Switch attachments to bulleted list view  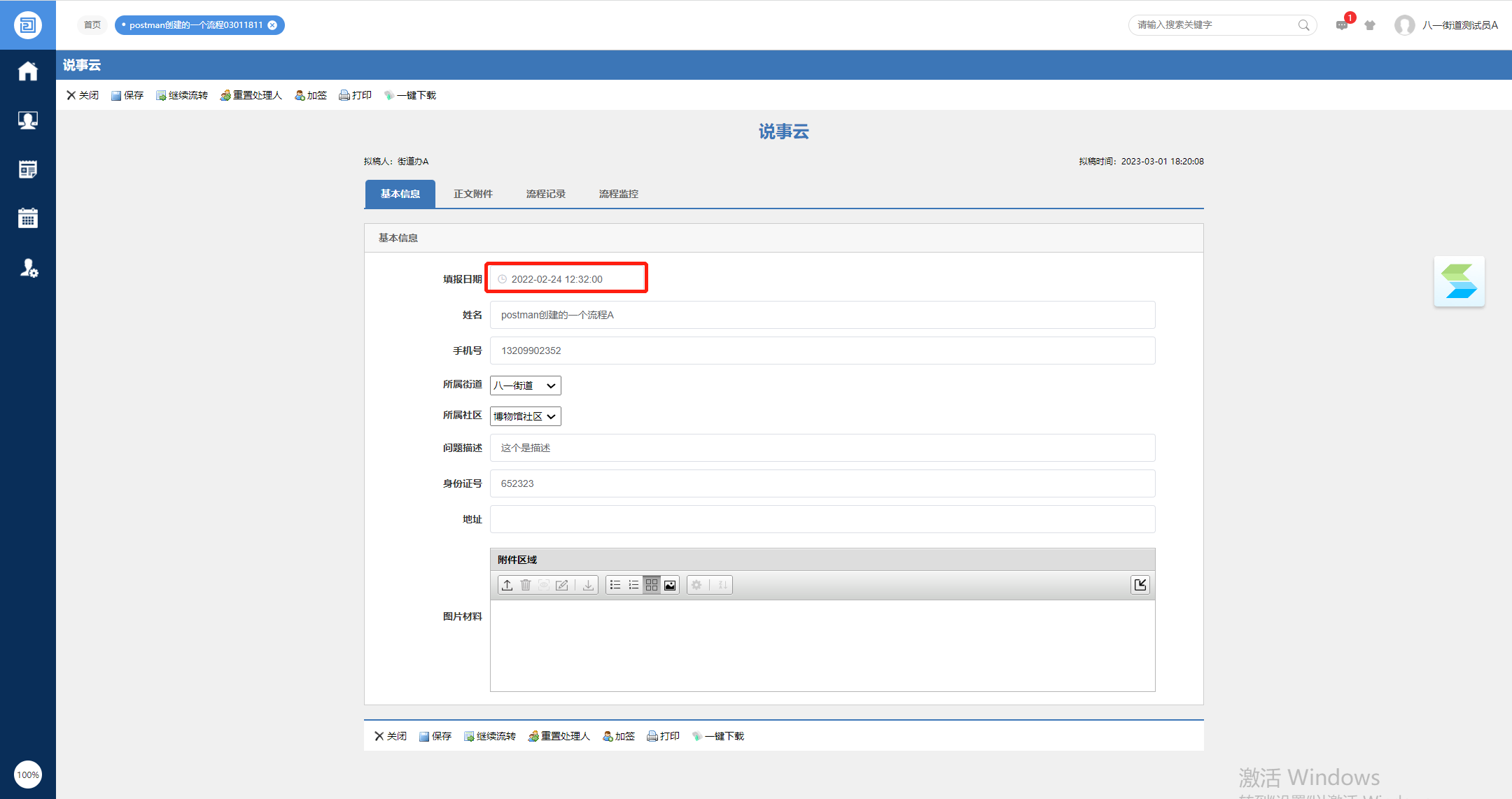(x=615, y=585)
